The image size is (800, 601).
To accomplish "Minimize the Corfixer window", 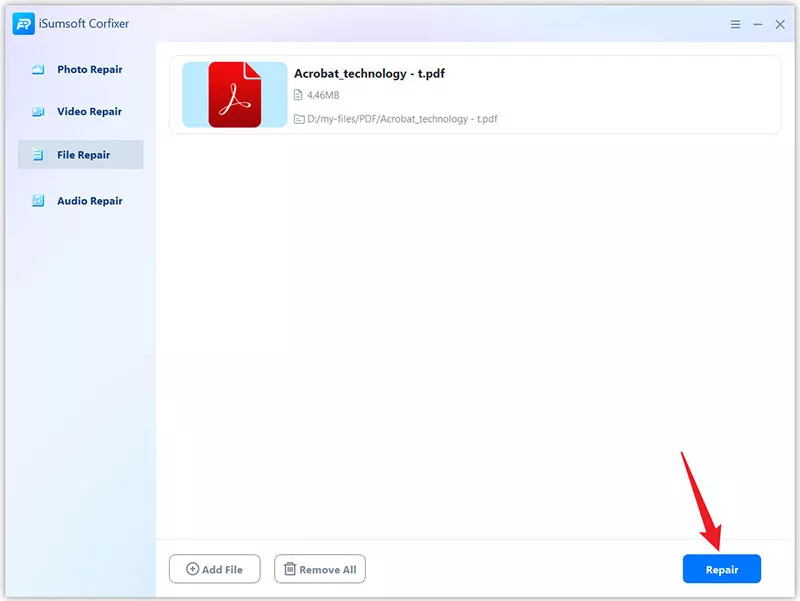I will point(758,24).
